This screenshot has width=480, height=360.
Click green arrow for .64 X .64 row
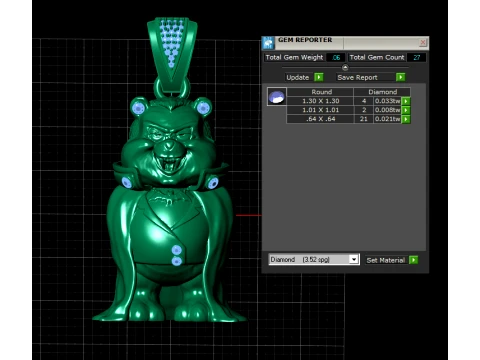[406, 119]
